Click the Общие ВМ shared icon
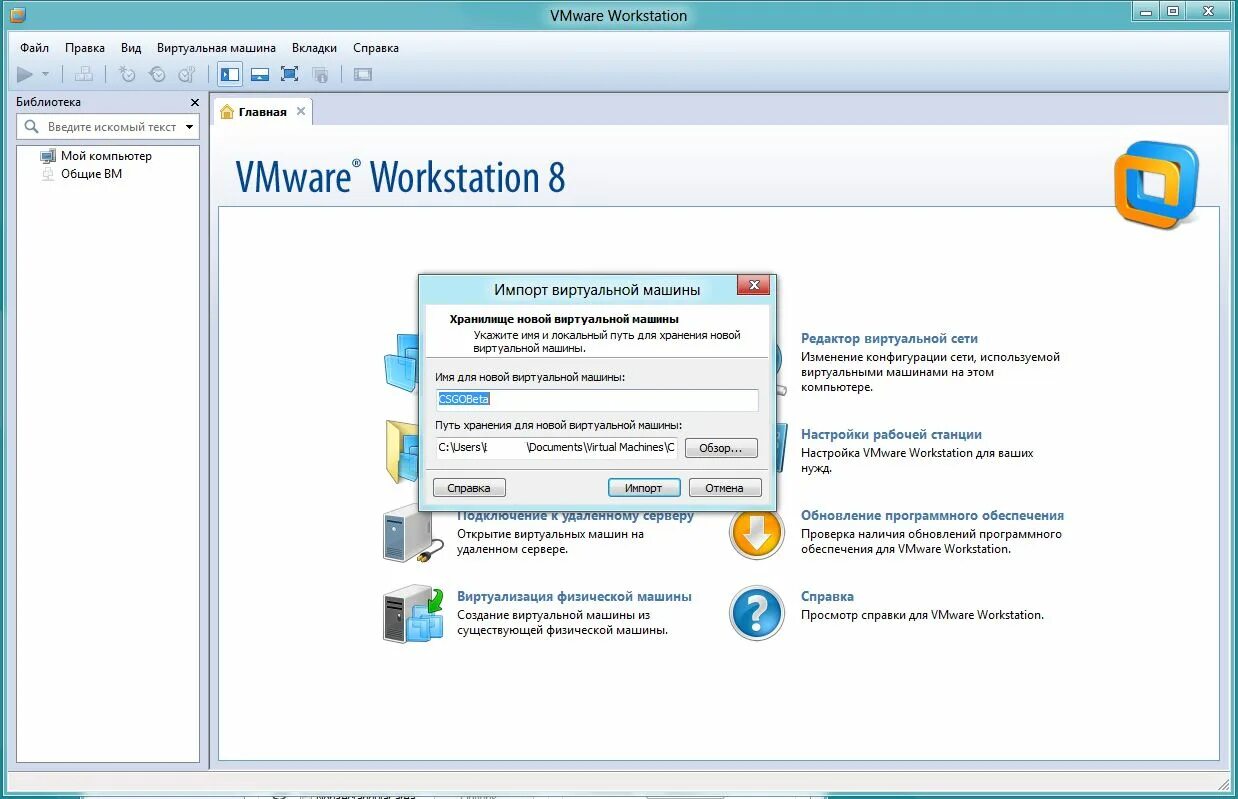This screenshot has width=1238, height=799. (x=48, y=174)
